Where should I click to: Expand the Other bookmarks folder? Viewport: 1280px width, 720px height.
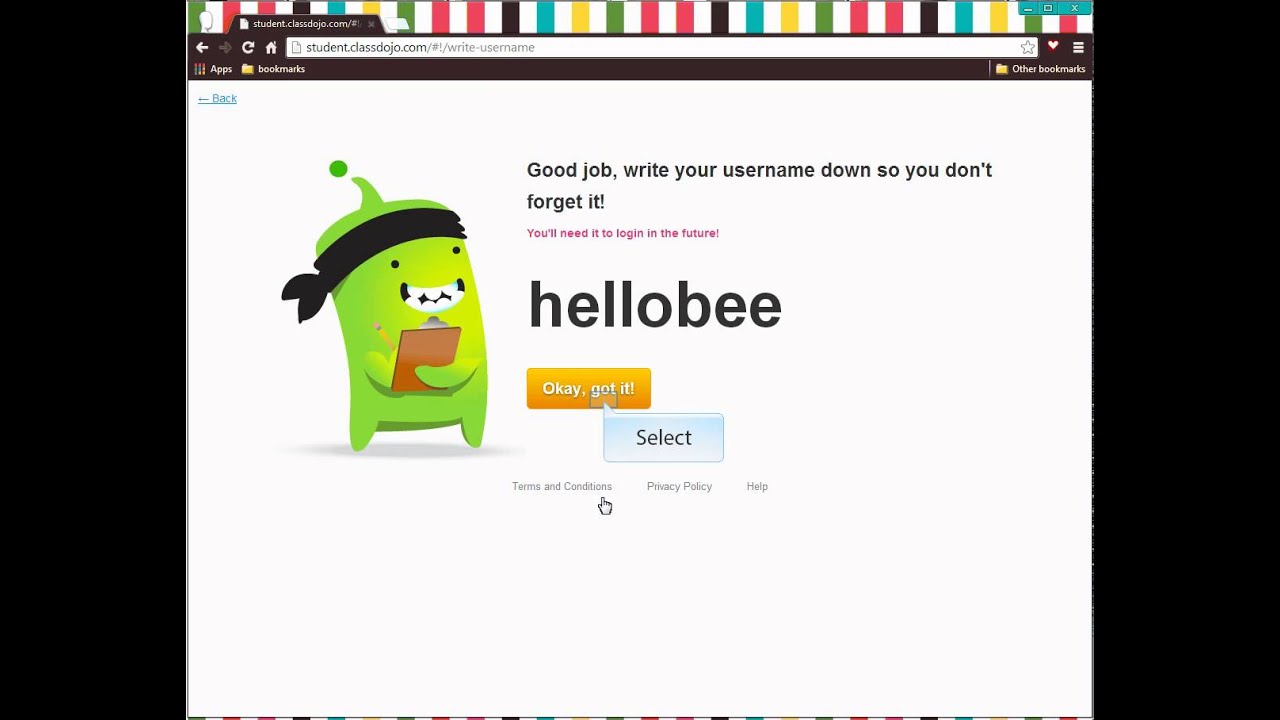1040,69
